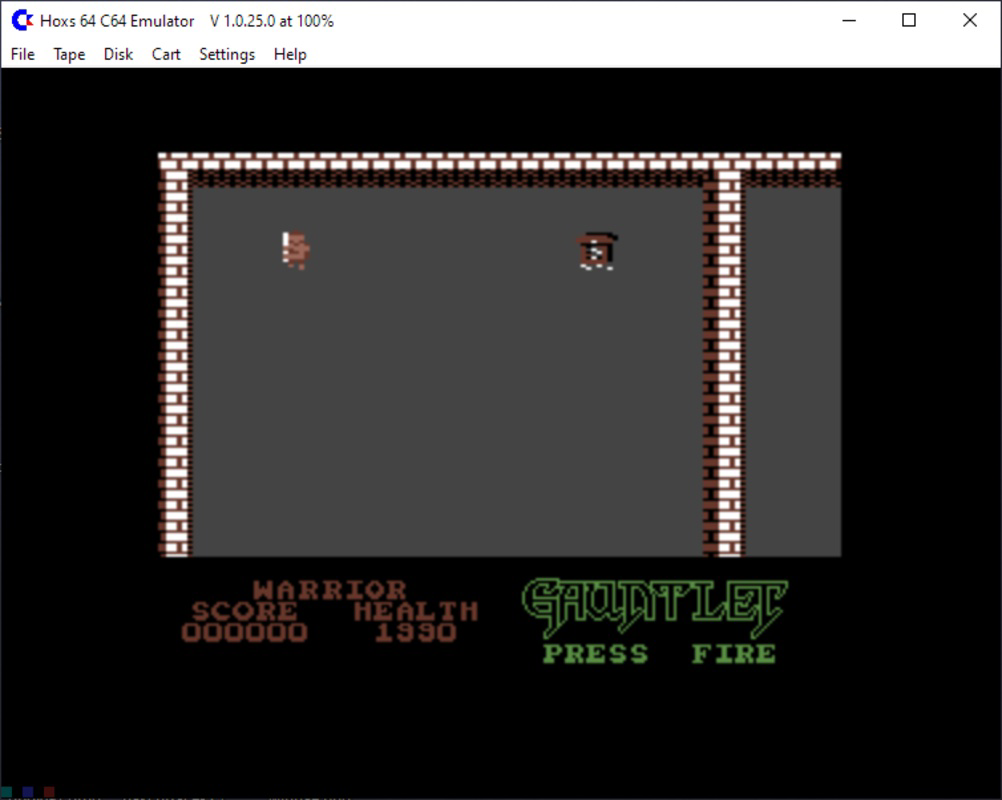1002x800 pixels.
Task: Click the health value 1990
Action: [415, 633]
